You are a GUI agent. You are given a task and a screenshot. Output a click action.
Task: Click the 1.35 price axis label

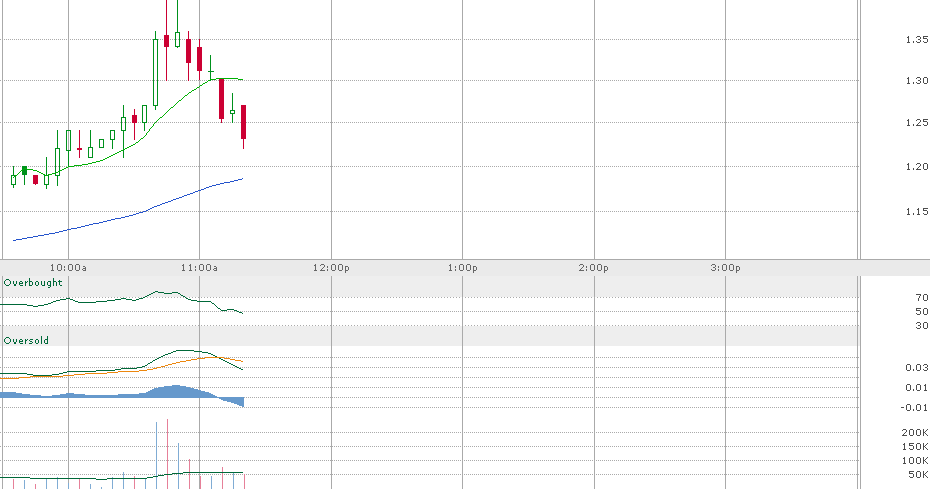tap(917, 40)
